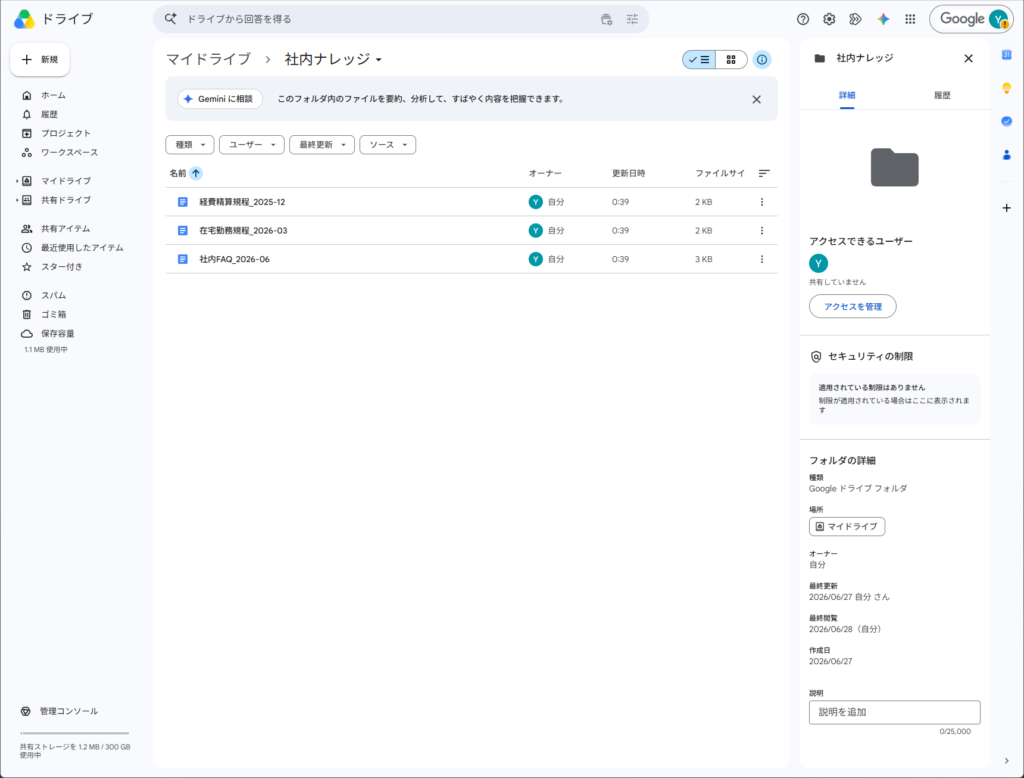Dismiss the Gemini suggestion banner
Viewport: 1024px width, 778px height.
coord(756,99)
